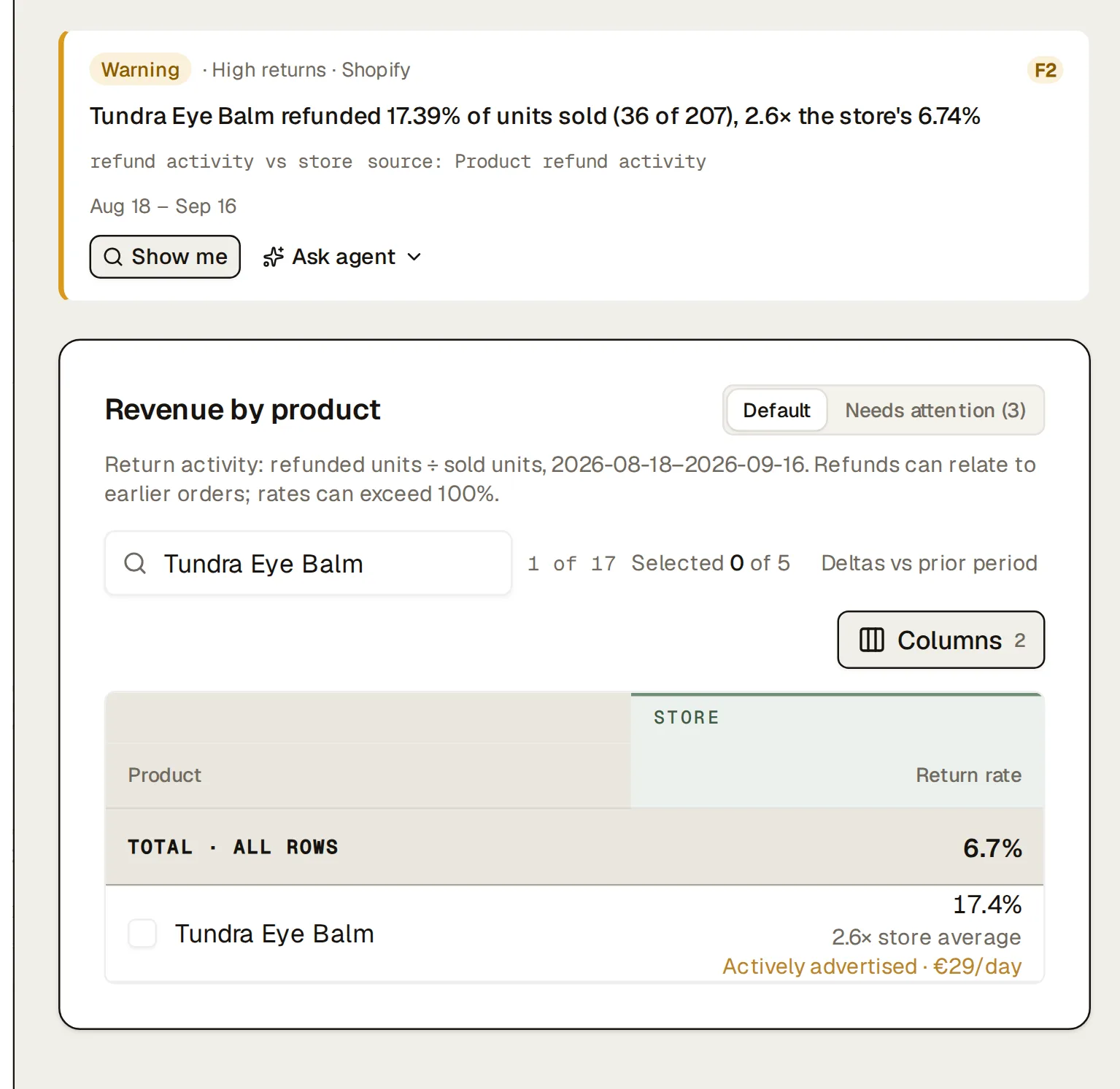Sort by the Return rate column header

tap(968, 775)
